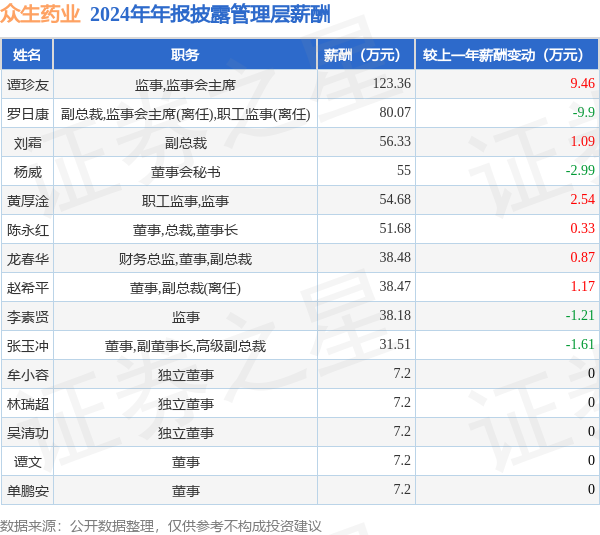Image resolution: width=600 pixels, height=535 pixels.
Task: Click the salary value 51.68
Action: [x=395, y=228]
